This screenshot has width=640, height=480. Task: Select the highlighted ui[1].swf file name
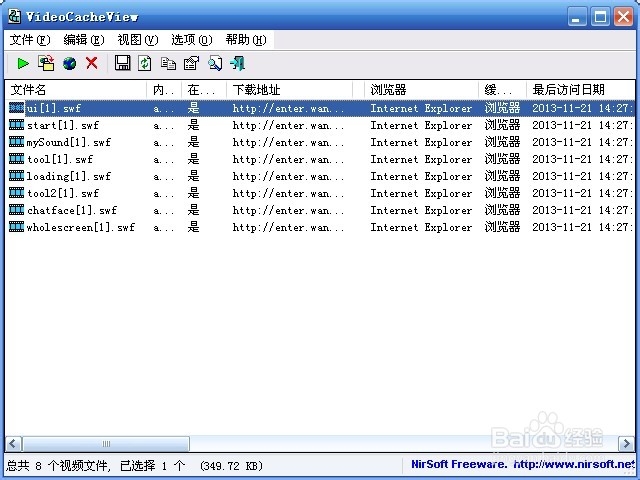53,108
